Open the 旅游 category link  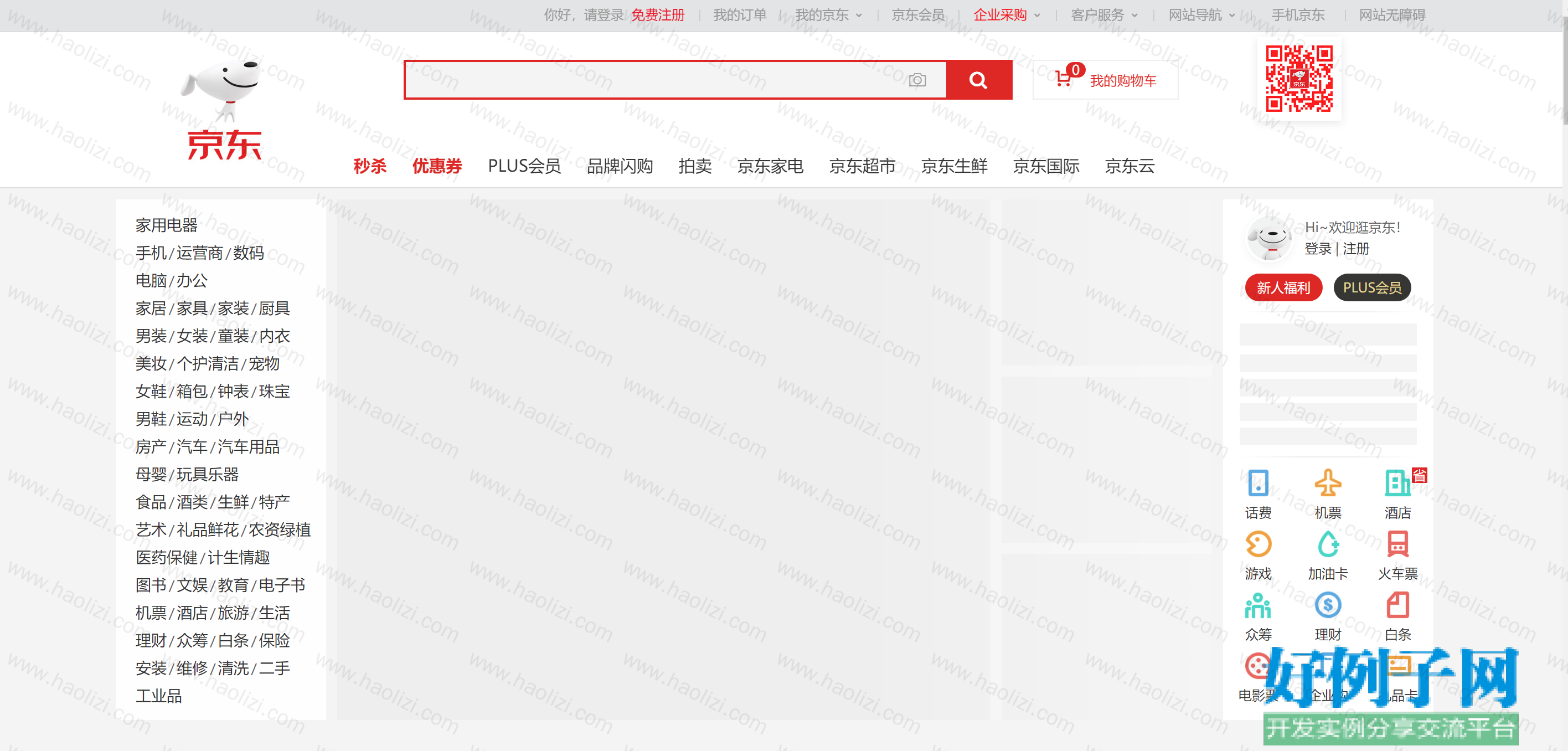(x=233, y=613)
